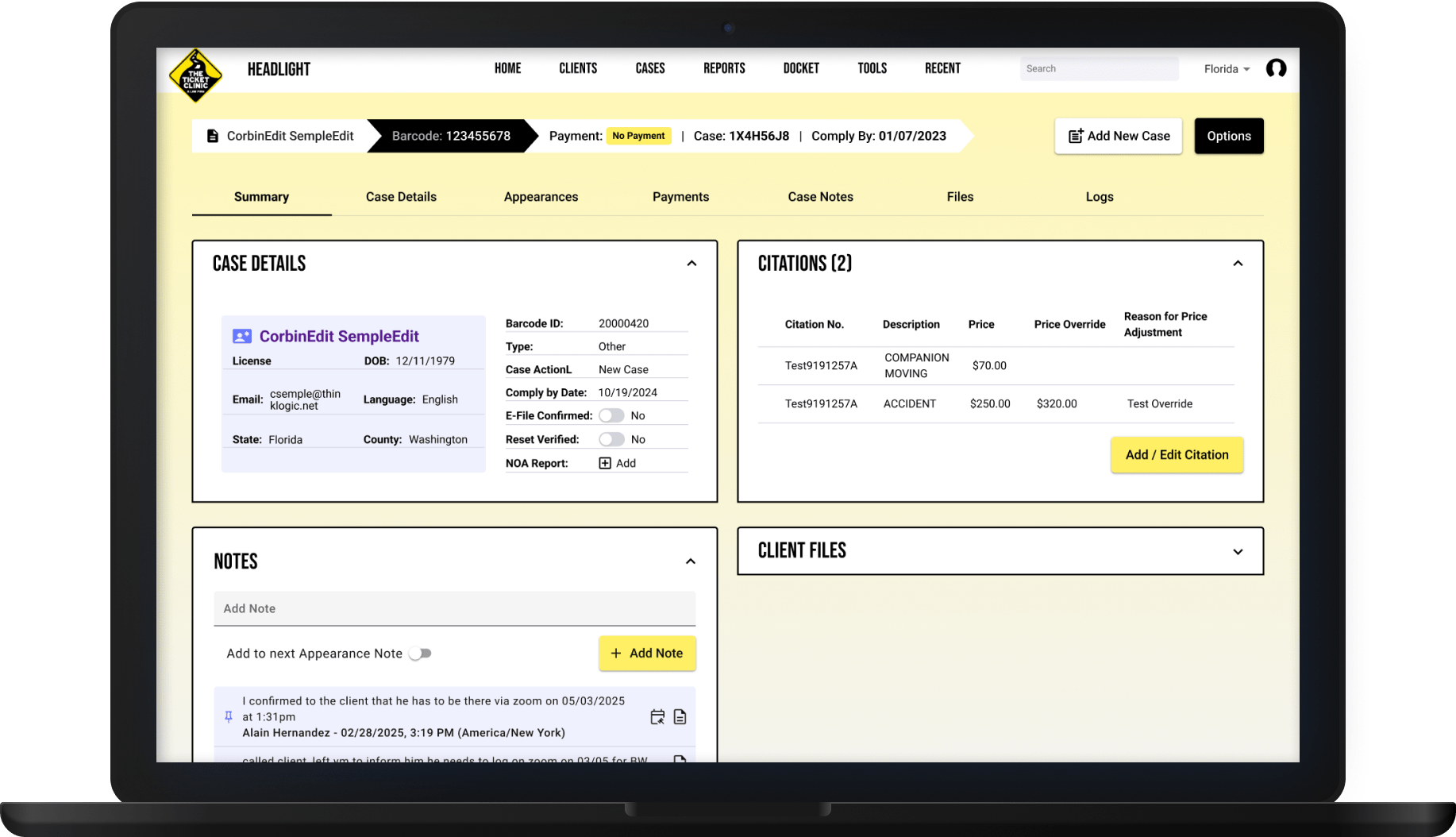Switch to the Files tab
The width and height of the screenshot is (1456, 837).
coord(960,197)
